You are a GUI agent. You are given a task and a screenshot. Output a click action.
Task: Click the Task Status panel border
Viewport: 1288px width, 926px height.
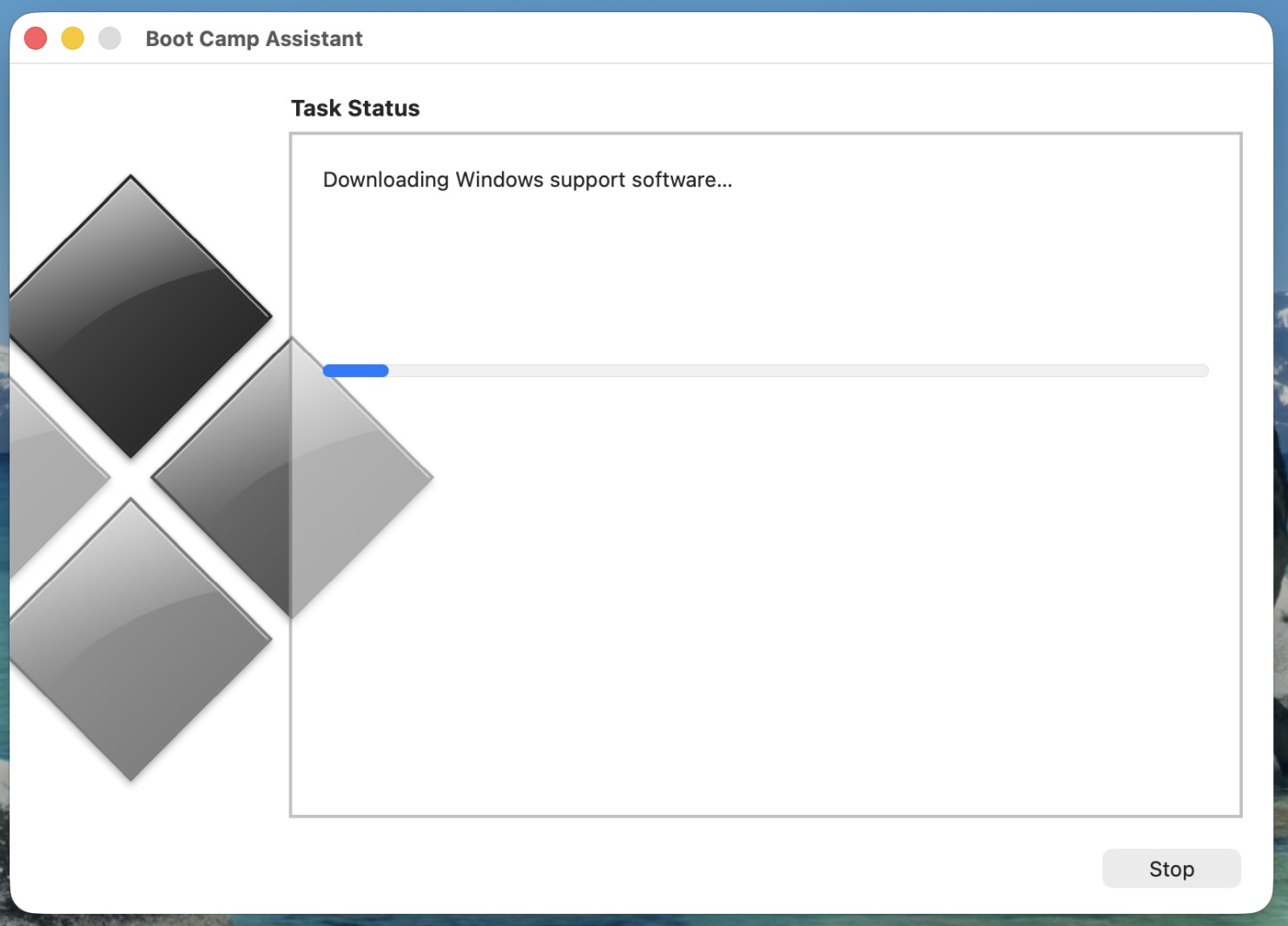coord(764,134)
